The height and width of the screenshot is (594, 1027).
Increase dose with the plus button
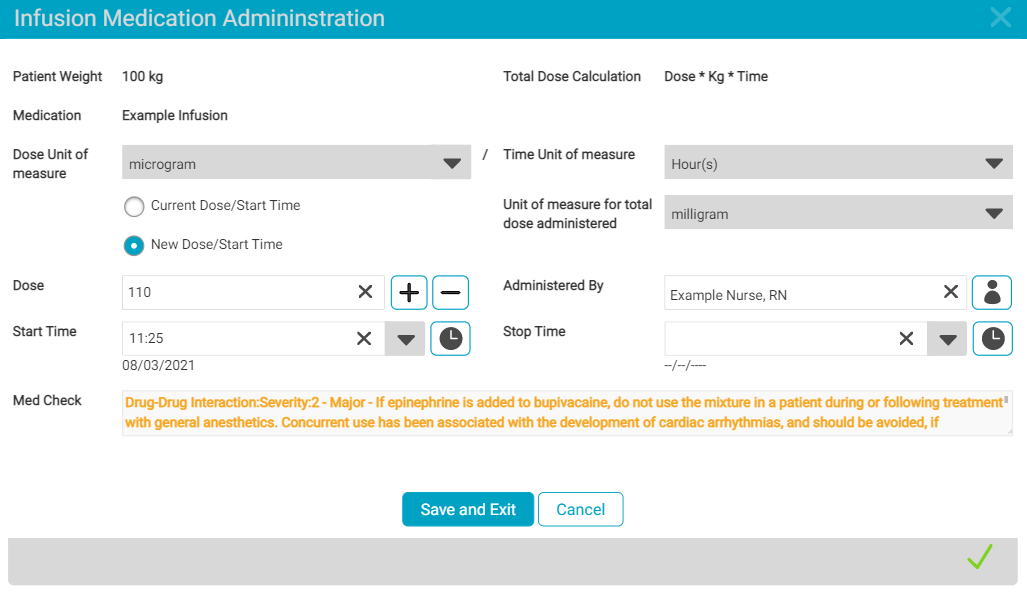(409, 292)
